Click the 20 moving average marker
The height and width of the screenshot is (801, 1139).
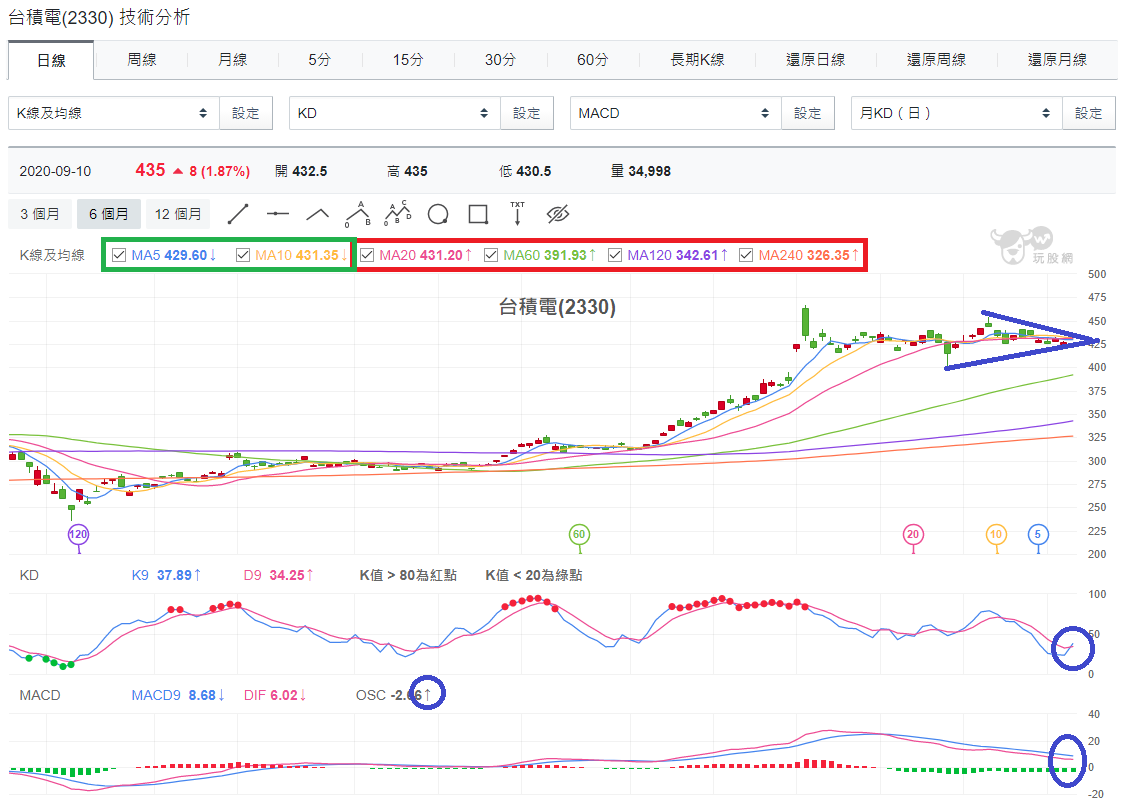tap(913, 534)
